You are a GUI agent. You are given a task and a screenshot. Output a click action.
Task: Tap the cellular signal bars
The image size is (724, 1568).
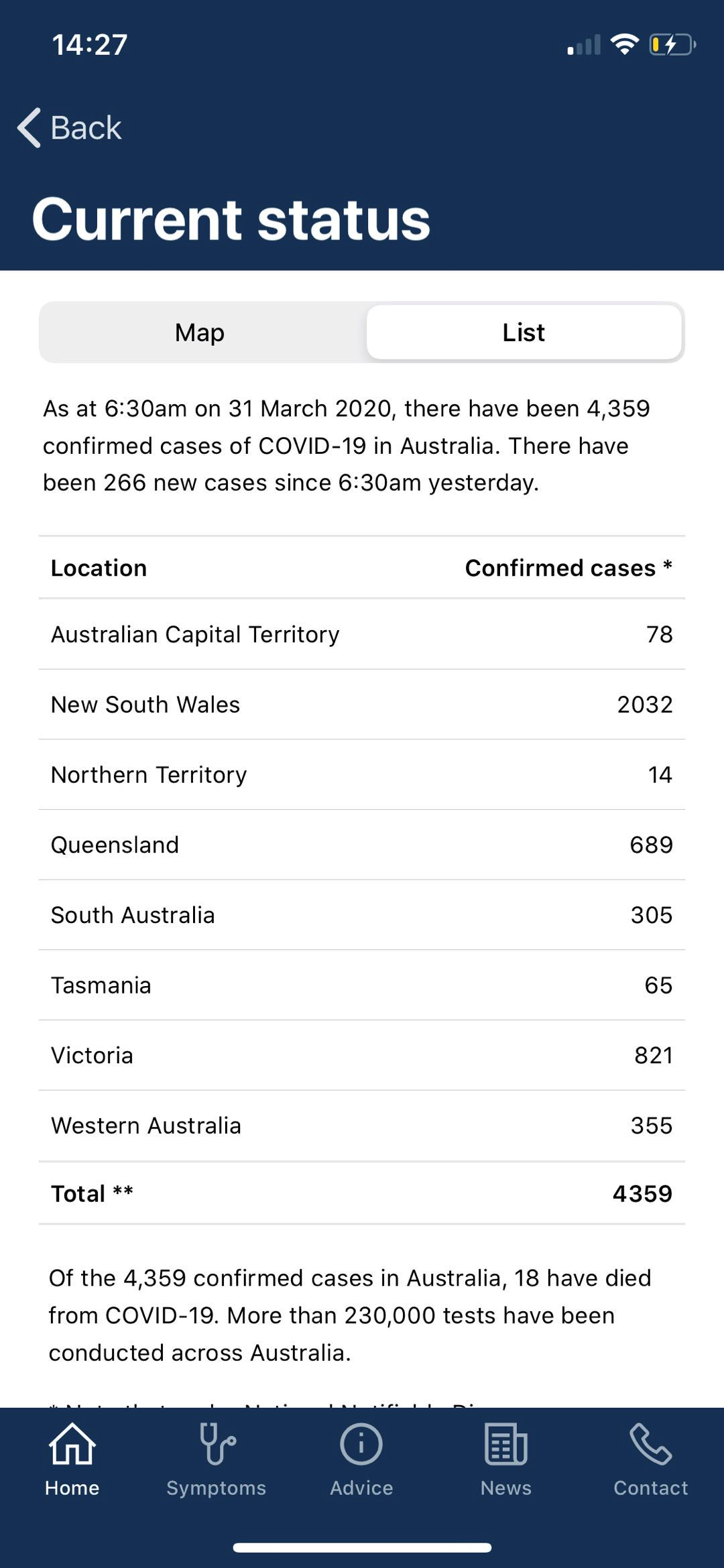point(584,45)
